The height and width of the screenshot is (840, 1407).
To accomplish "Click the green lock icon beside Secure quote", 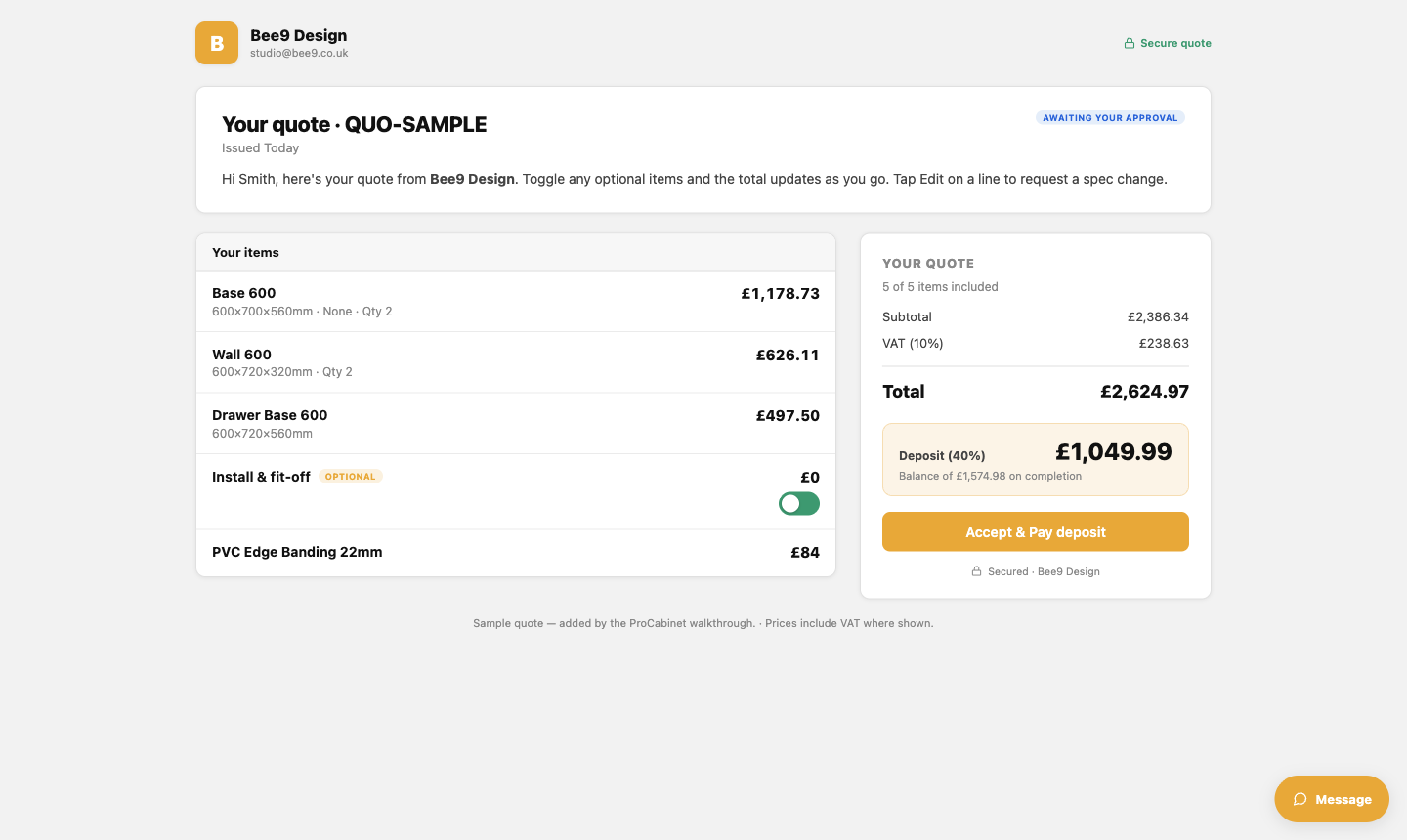I will (x=1130, y=43).
